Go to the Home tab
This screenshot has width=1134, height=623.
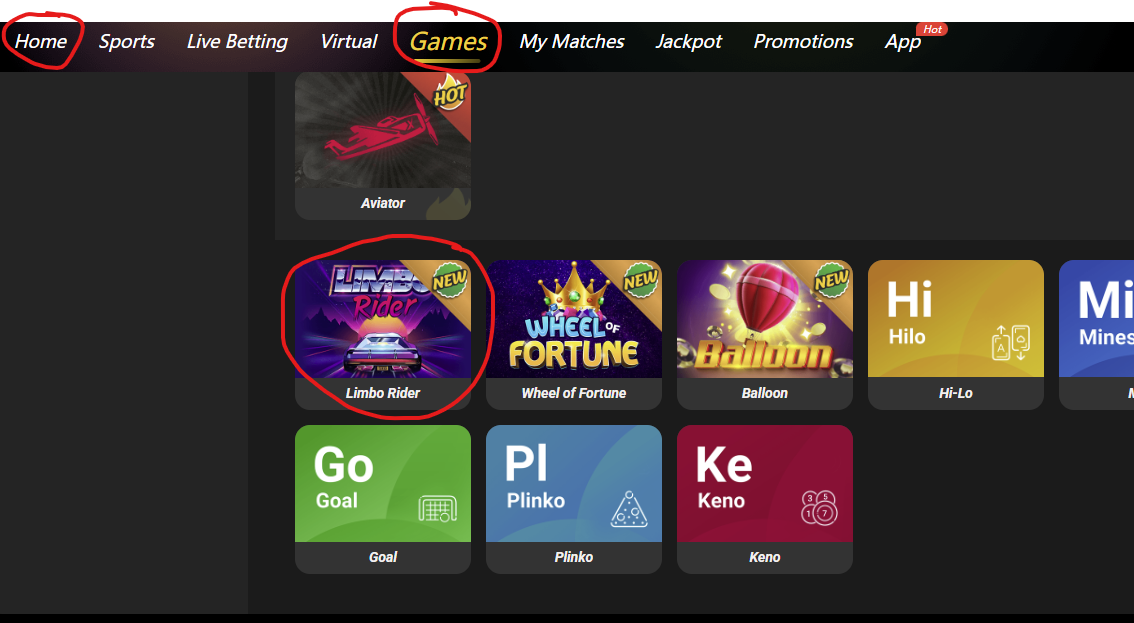pyautogui.click(x=41, y=41)
